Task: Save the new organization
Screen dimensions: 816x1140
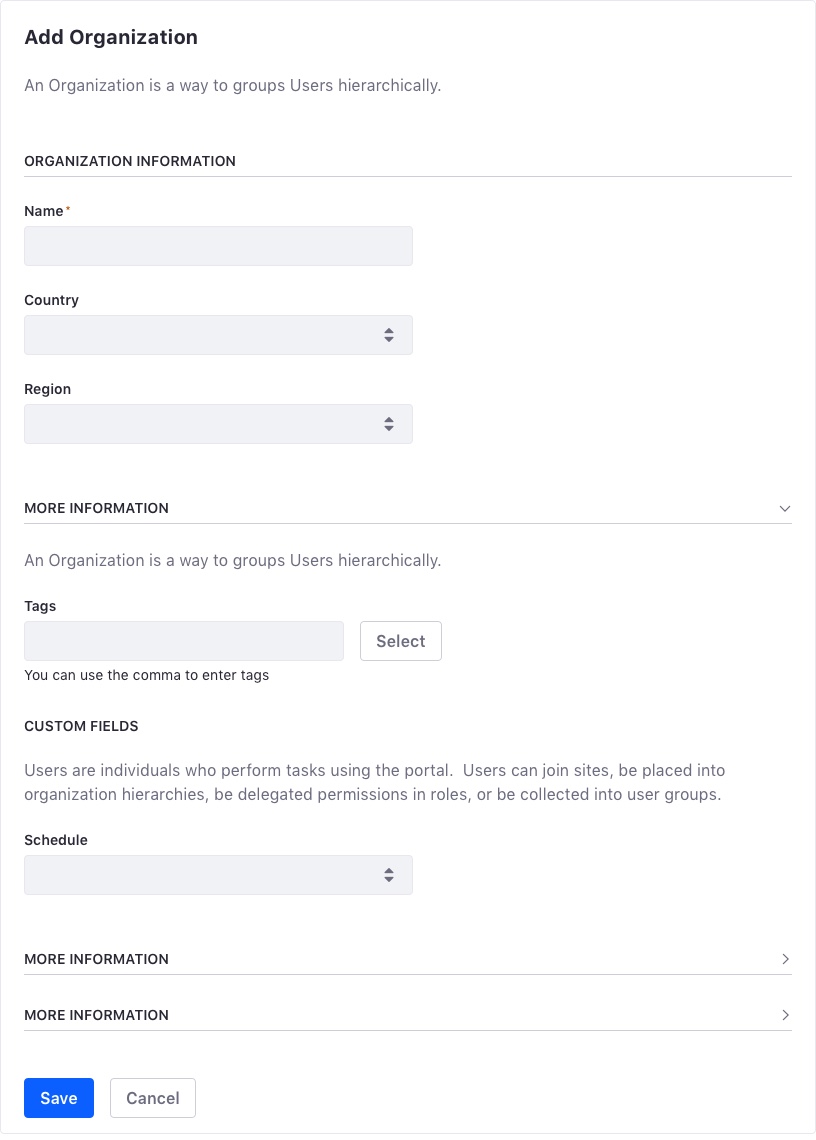Action: click(x=58, y=1098)
